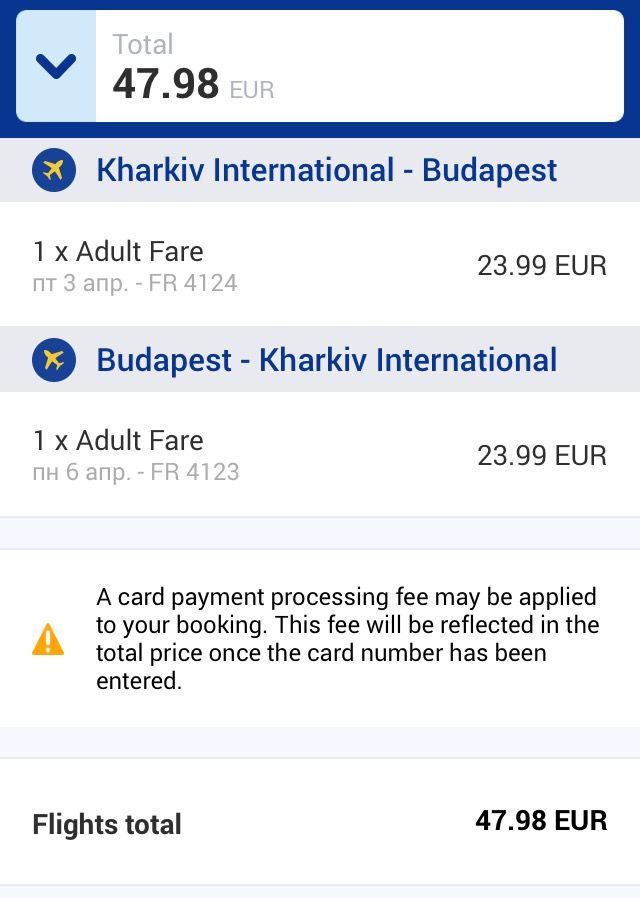Click the EUR currency label beside the top total
This screenshot has height=898, width=640.
point(252,91)
